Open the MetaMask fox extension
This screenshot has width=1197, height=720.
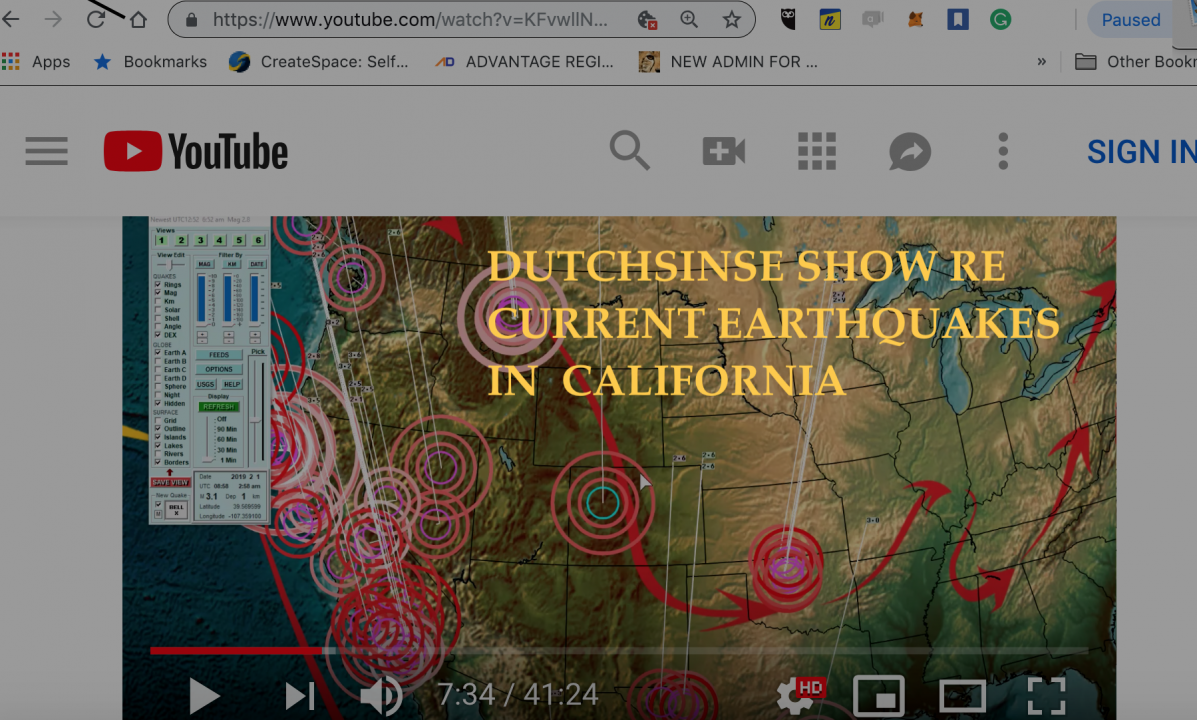915,19
